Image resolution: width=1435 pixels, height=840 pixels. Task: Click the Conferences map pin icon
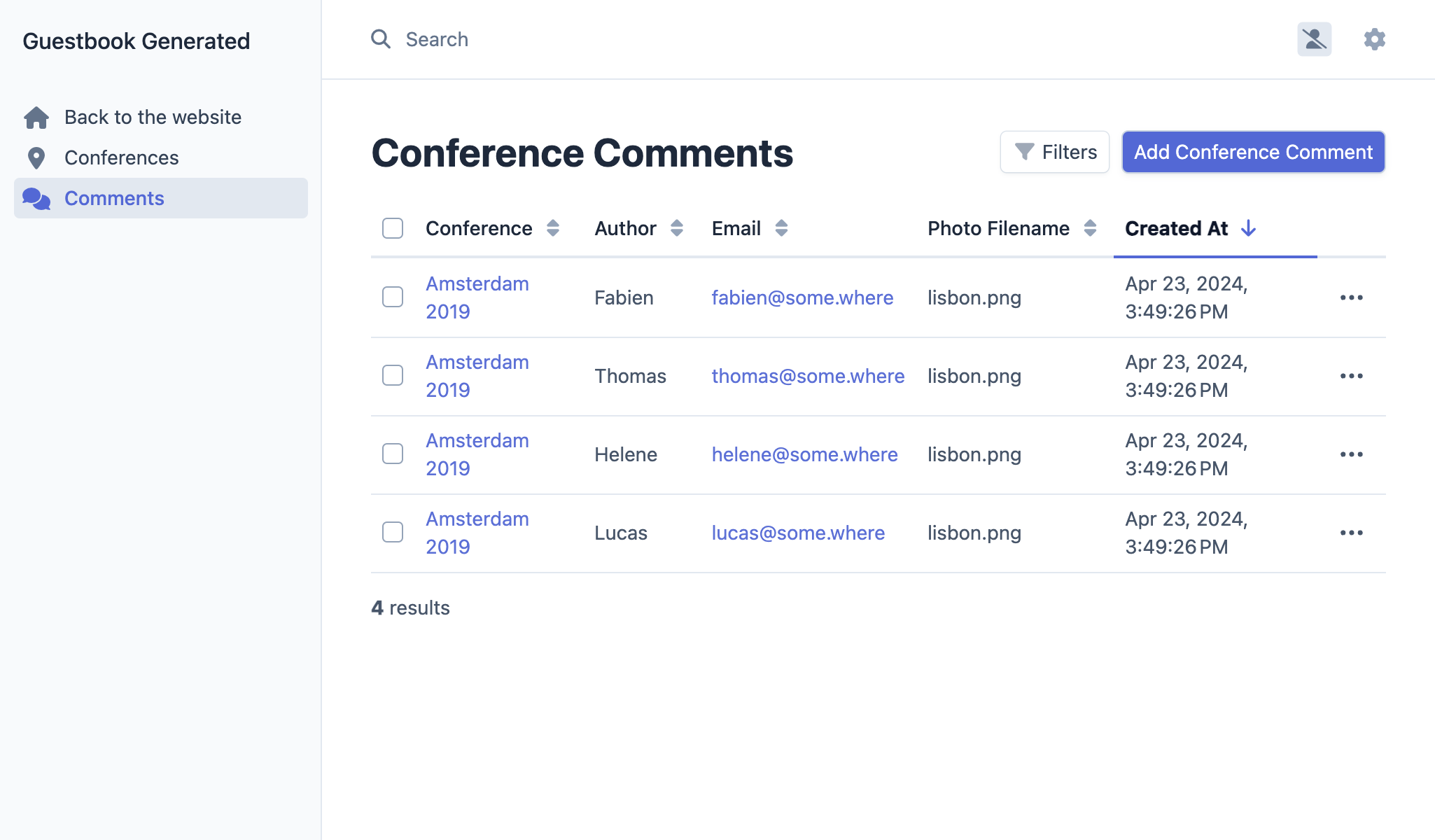tap(36, 158)
